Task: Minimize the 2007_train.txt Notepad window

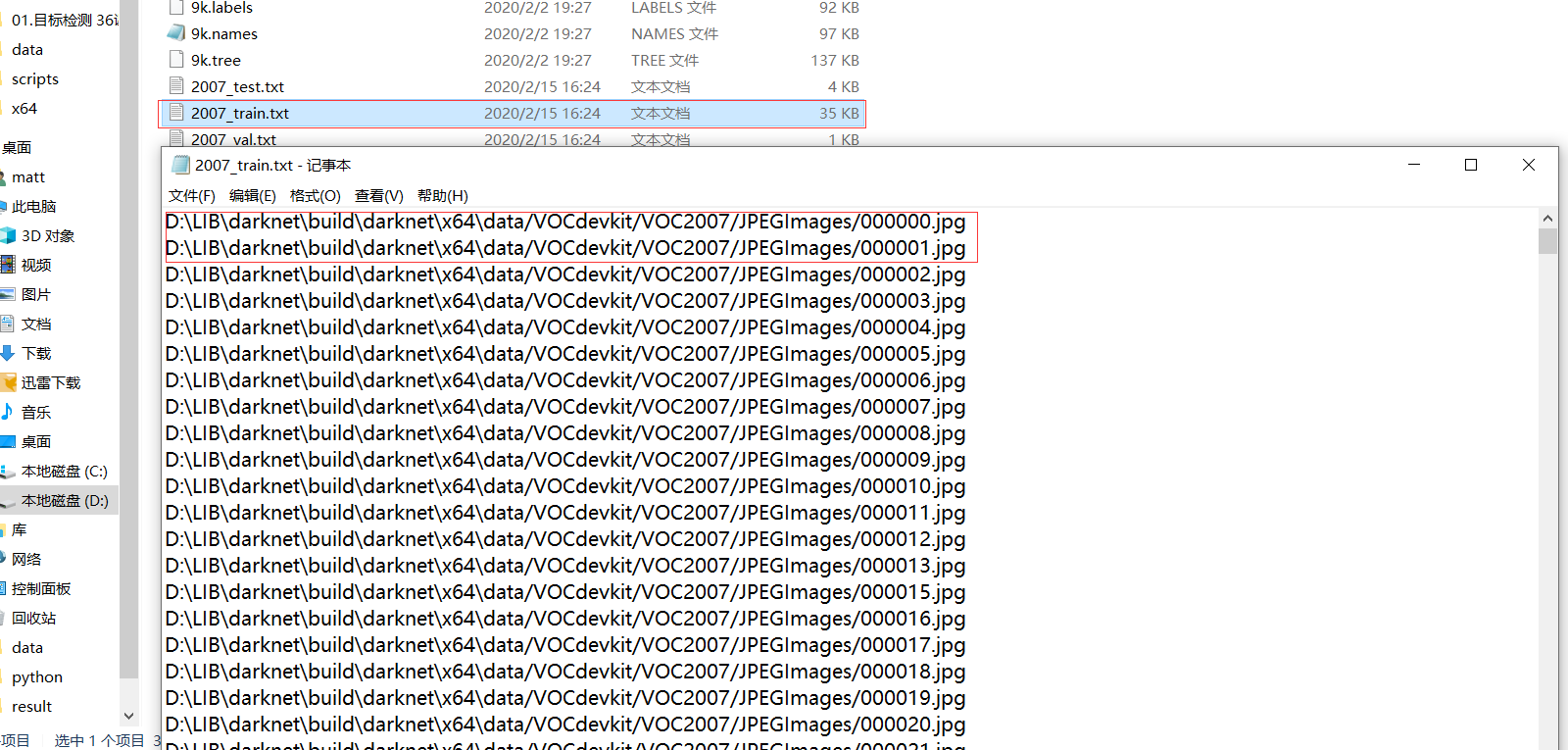Action: coord(1414,165)
